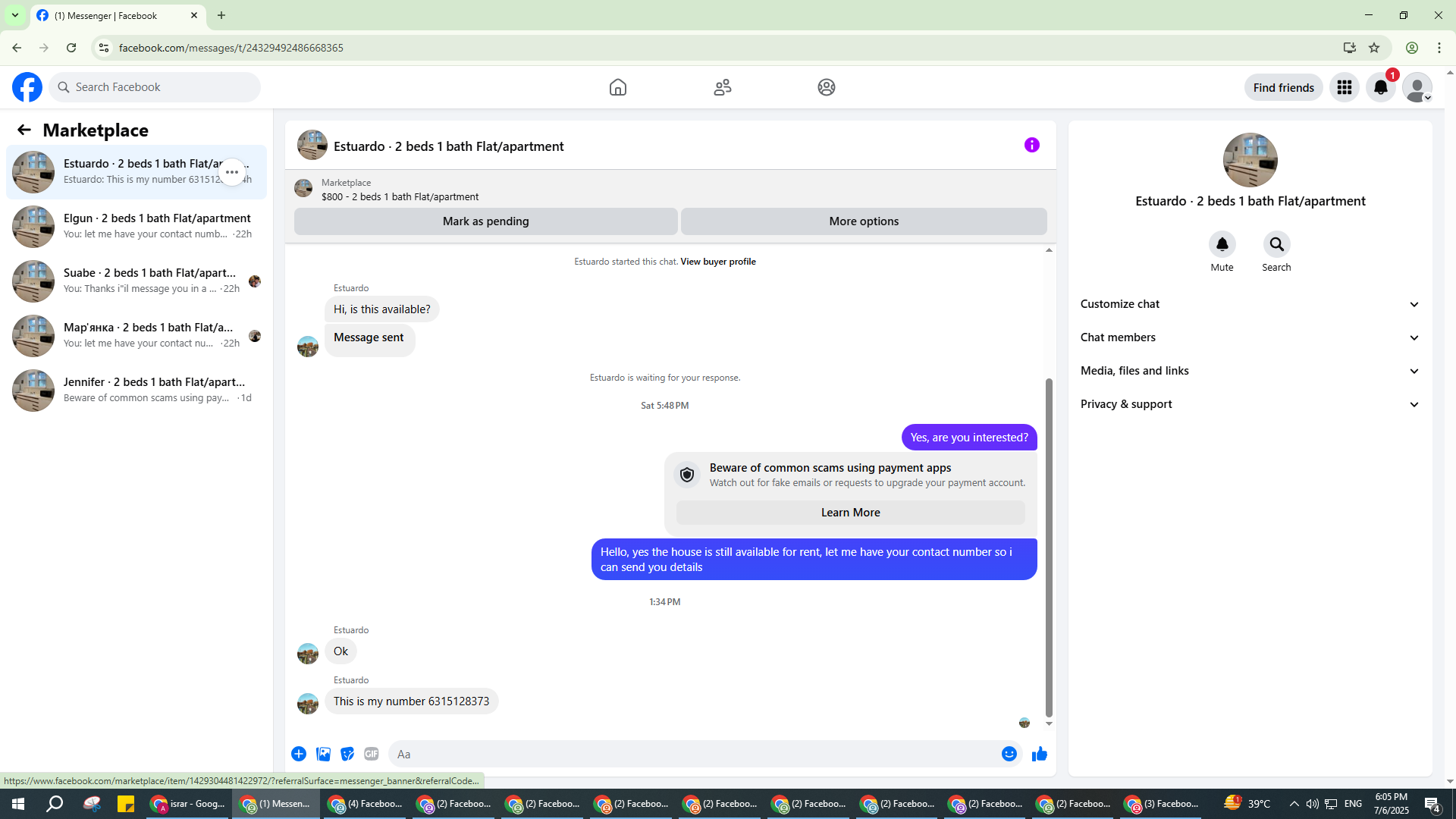
Task: Open more actions plus icon in composer
Action: [x=299, y=754]
